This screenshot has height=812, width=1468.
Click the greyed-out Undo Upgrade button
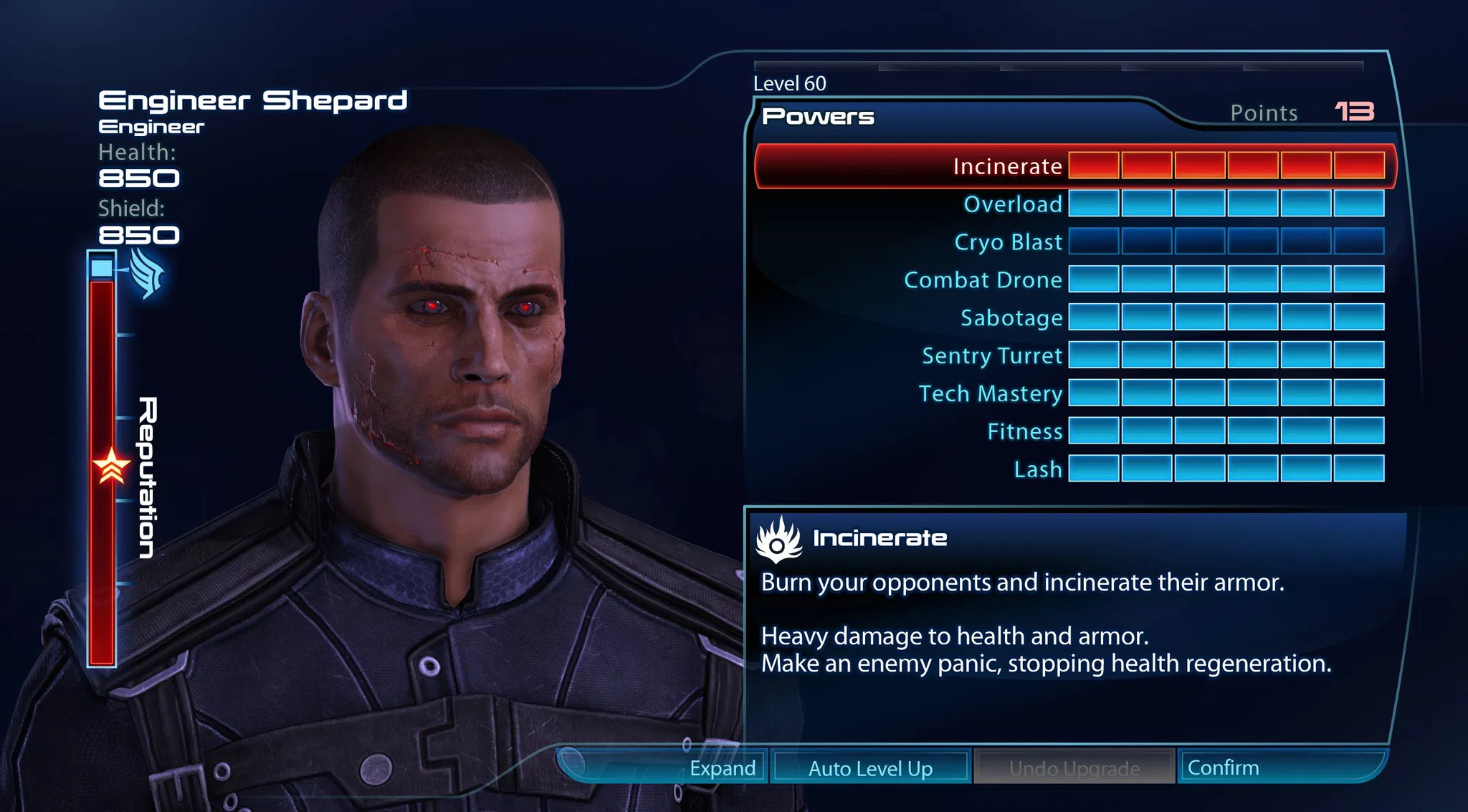(x=1074, y=768)
